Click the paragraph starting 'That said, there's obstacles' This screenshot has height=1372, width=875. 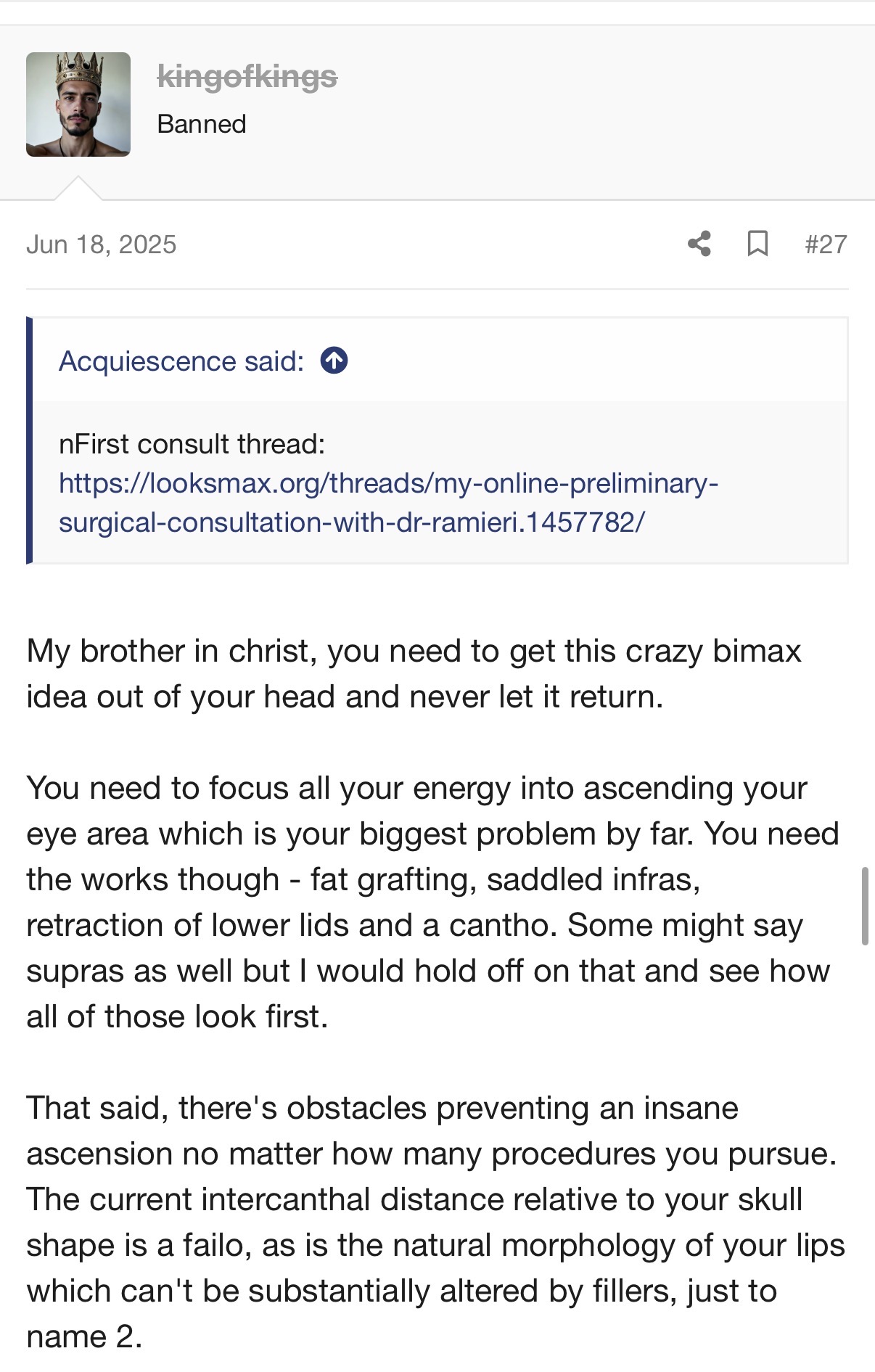click(435, 1222)
